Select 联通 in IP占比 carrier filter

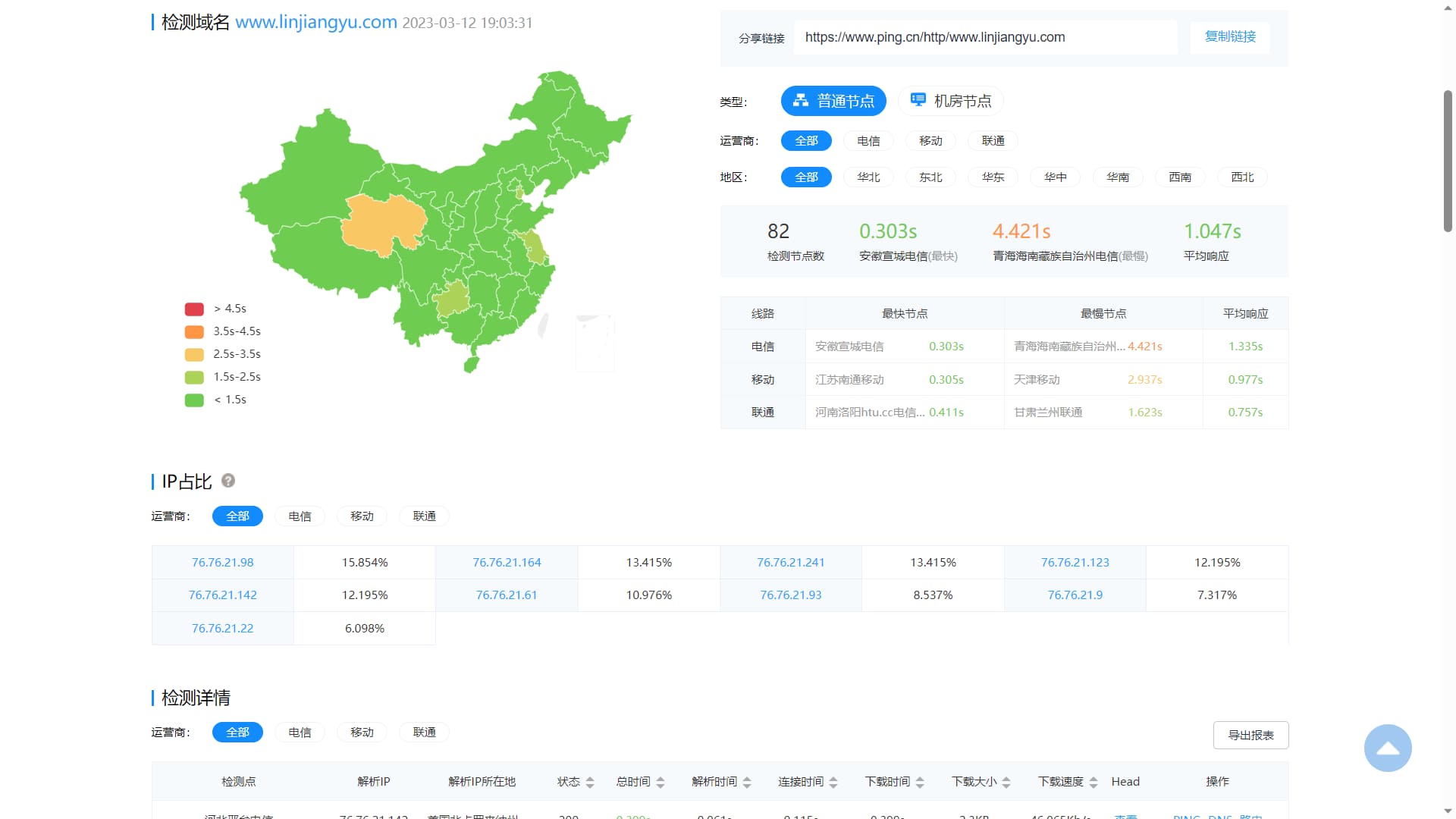coord(424,516)
